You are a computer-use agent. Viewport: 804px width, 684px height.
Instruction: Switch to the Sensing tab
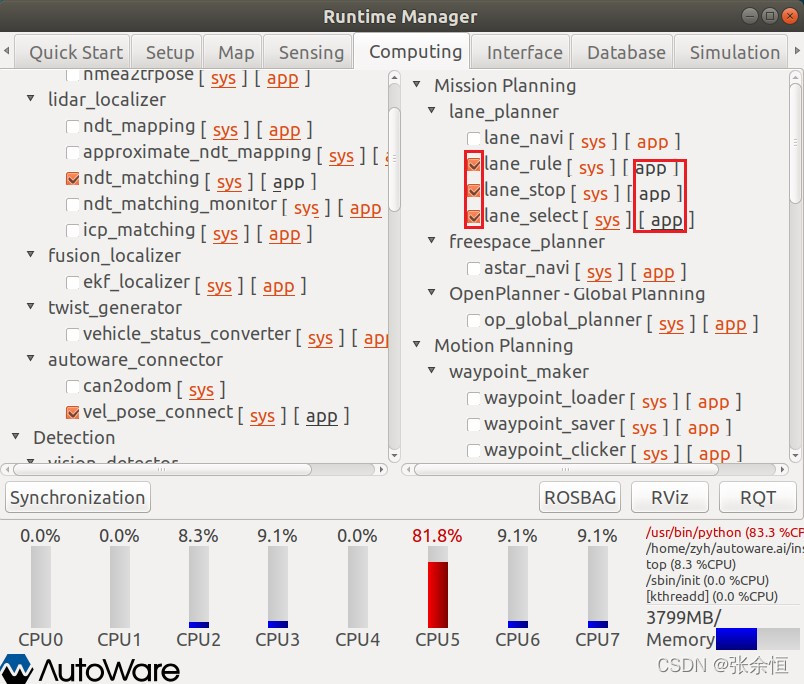tap(308, 52)
